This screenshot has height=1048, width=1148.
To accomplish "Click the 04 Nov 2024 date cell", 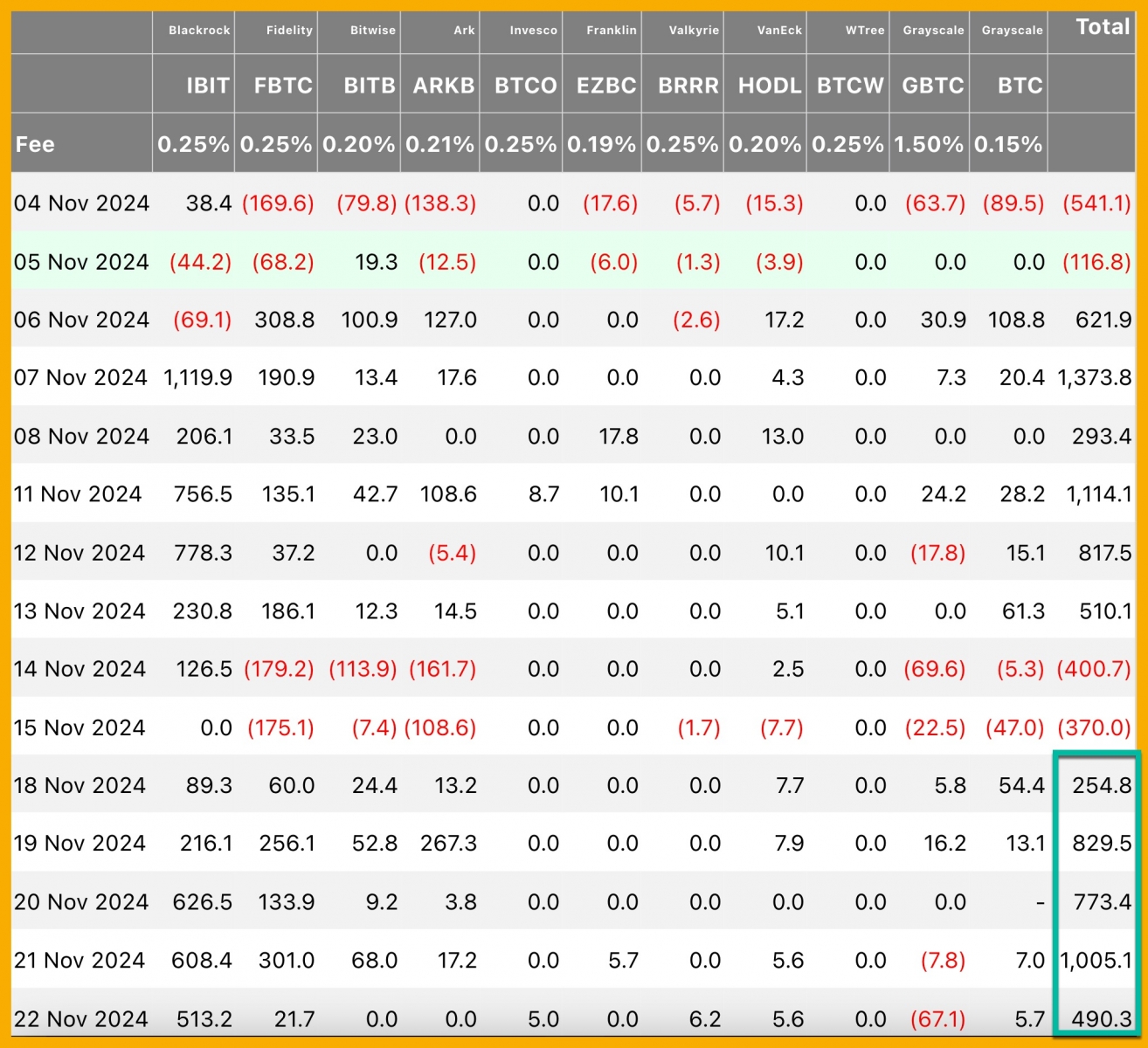I will [81, 203].
